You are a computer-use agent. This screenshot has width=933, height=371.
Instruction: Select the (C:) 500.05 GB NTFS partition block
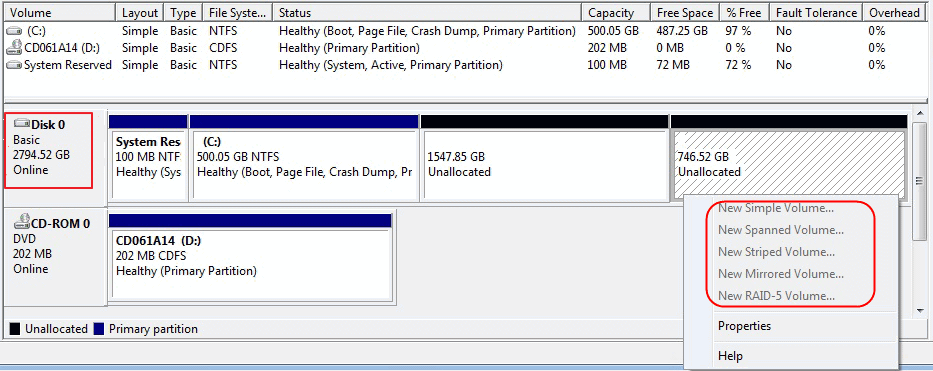click(x=303, y=158)
